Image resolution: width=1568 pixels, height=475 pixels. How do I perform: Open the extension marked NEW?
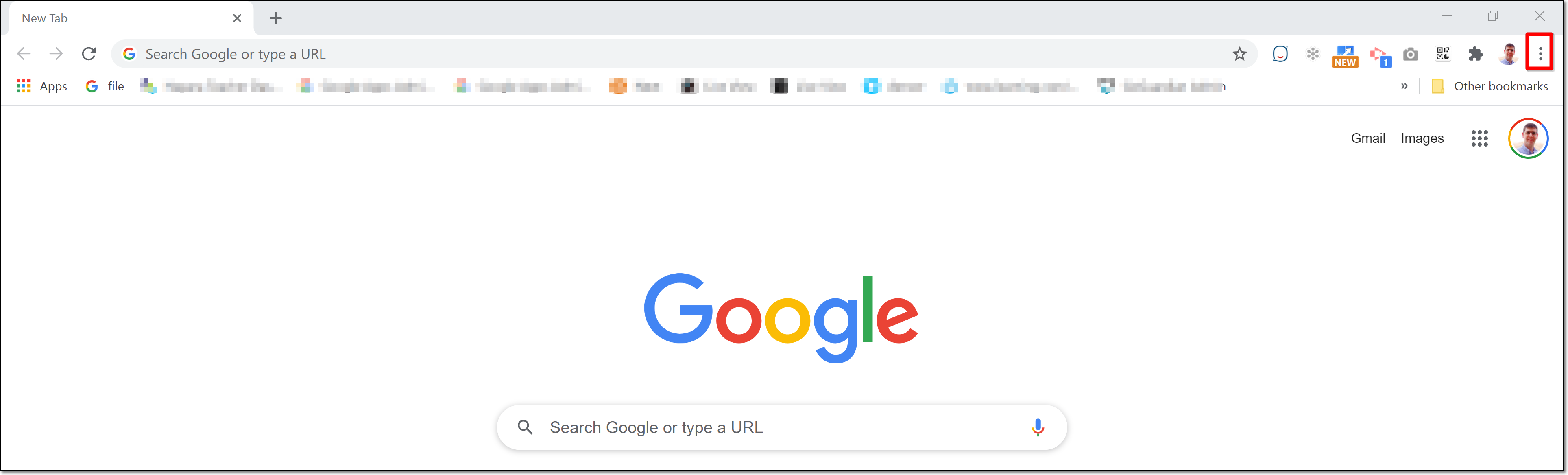(1345, 56)
